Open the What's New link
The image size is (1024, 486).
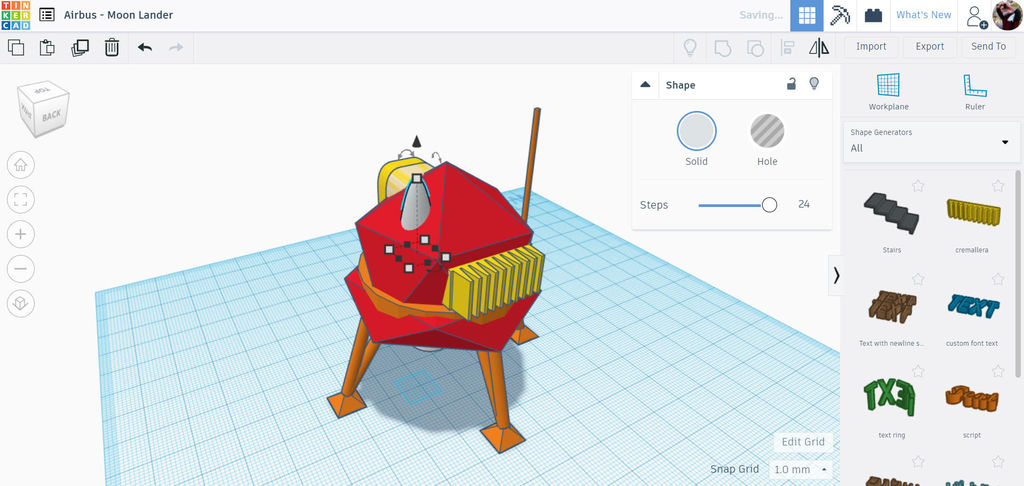coord(923,15)
